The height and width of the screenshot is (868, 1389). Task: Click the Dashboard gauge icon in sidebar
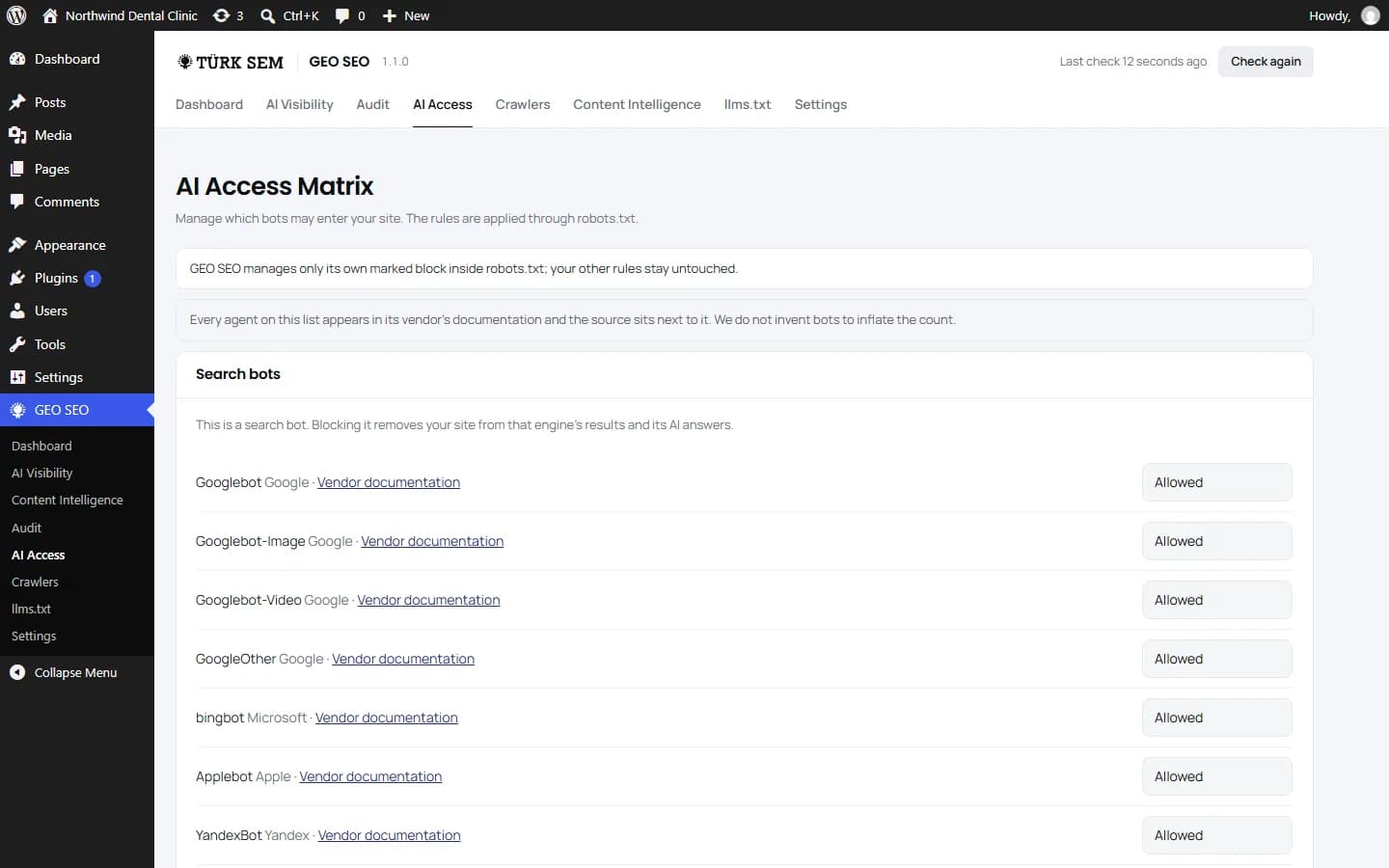click(x=17, y=59)
